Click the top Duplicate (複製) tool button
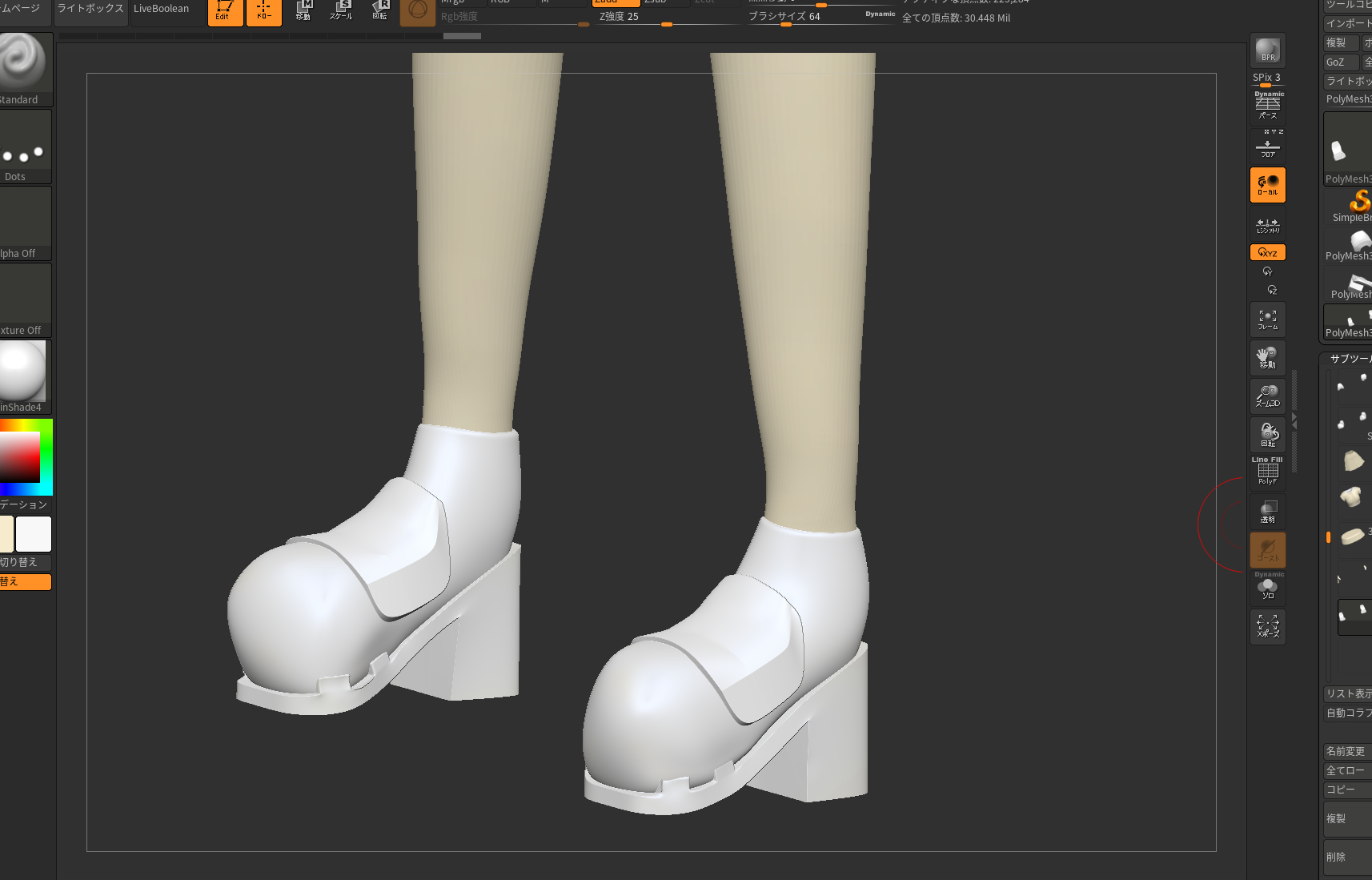This screenshot has width=1372, height=880. [1341, 43]
